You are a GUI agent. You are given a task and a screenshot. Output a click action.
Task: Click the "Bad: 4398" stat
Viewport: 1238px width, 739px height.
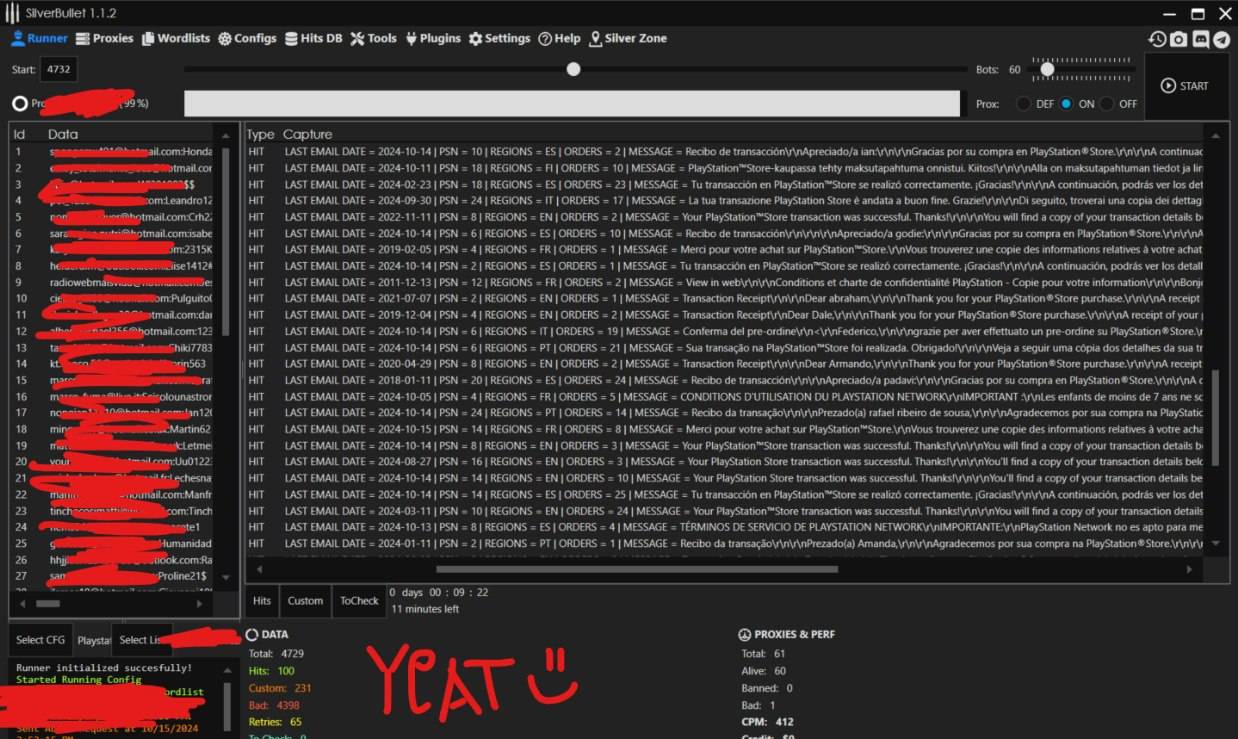click(273, 705)
